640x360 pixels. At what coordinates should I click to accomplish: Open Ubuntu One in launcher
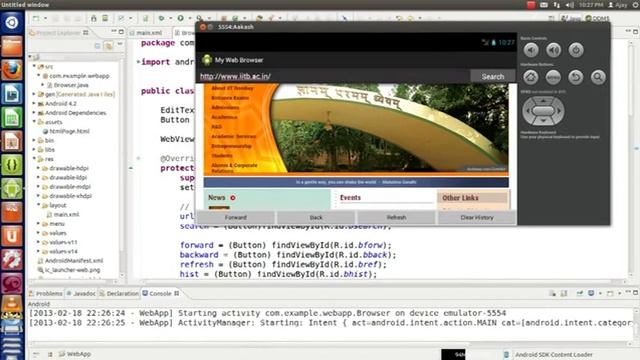[x=12, y=236]
